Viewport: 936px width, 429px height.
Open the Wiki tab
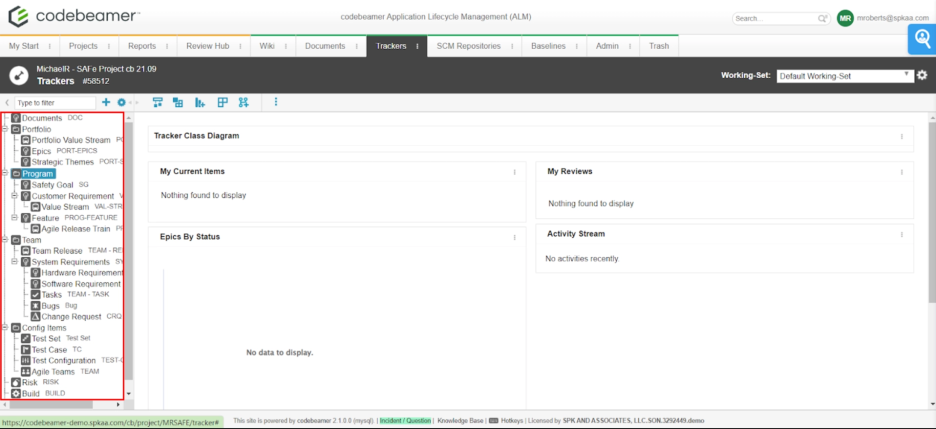[267, 46]
